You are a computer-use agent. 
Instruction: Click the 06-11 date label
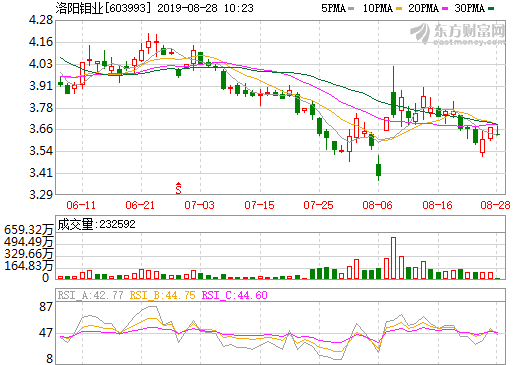pyautogui.click(x=81, y=205)
